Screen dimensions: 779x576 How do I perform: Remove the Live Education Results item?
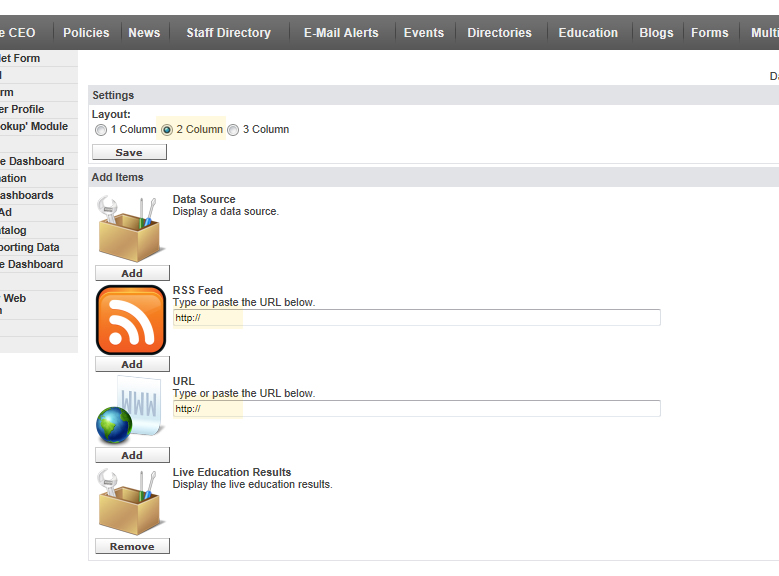tap(132, 547)
